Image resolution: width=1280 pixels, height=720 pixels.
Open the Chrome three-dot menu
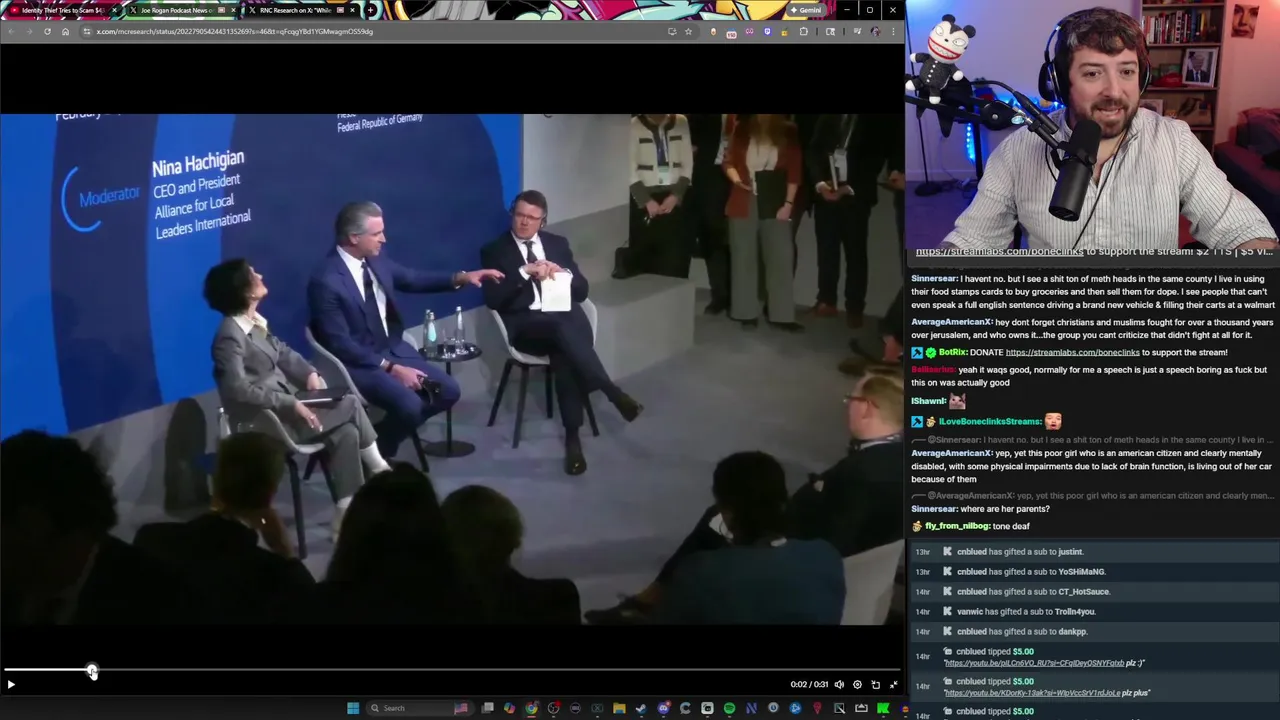click(x=894, y=31)
